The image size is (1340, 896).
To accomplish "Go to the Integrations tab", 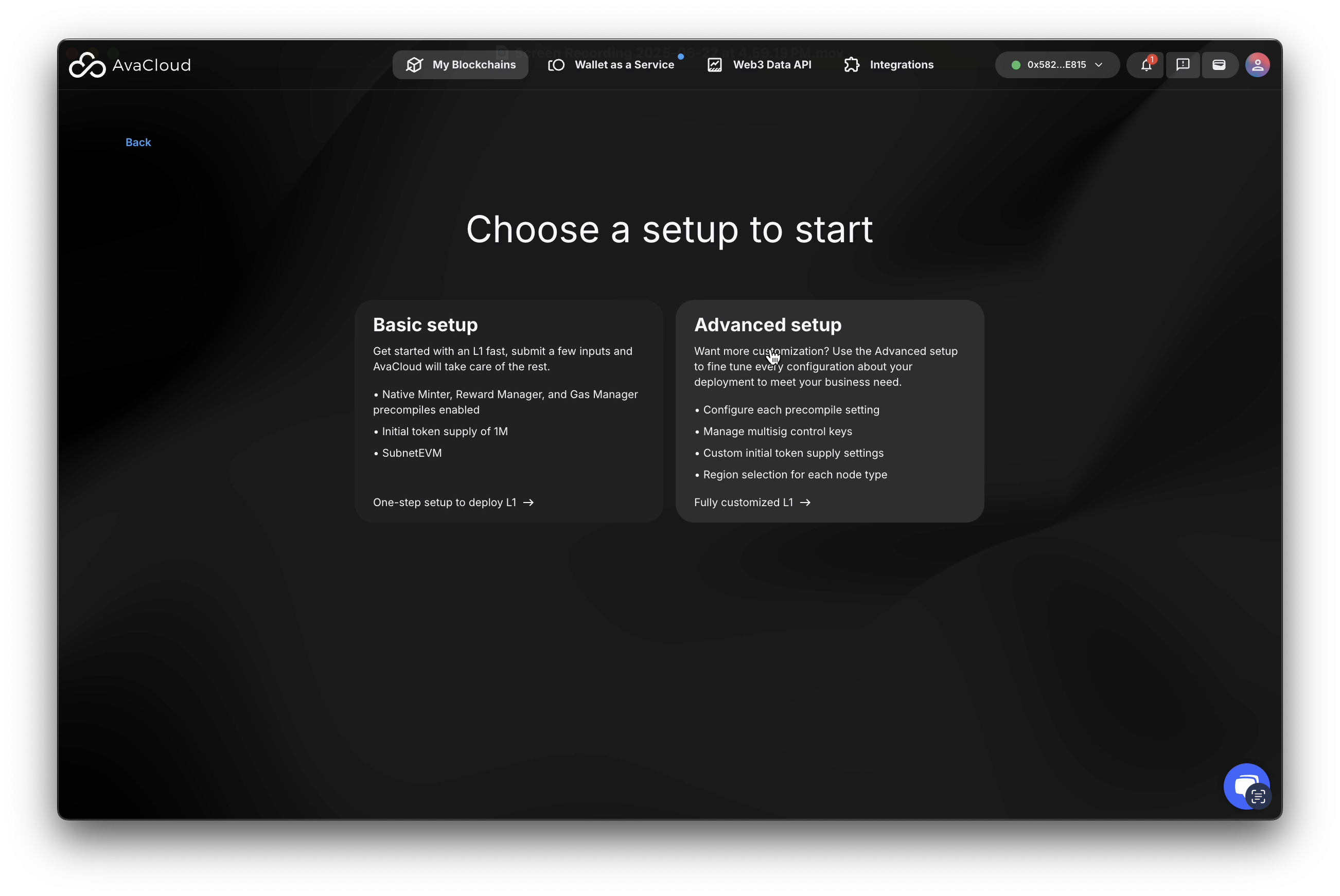I will [901, 65].
